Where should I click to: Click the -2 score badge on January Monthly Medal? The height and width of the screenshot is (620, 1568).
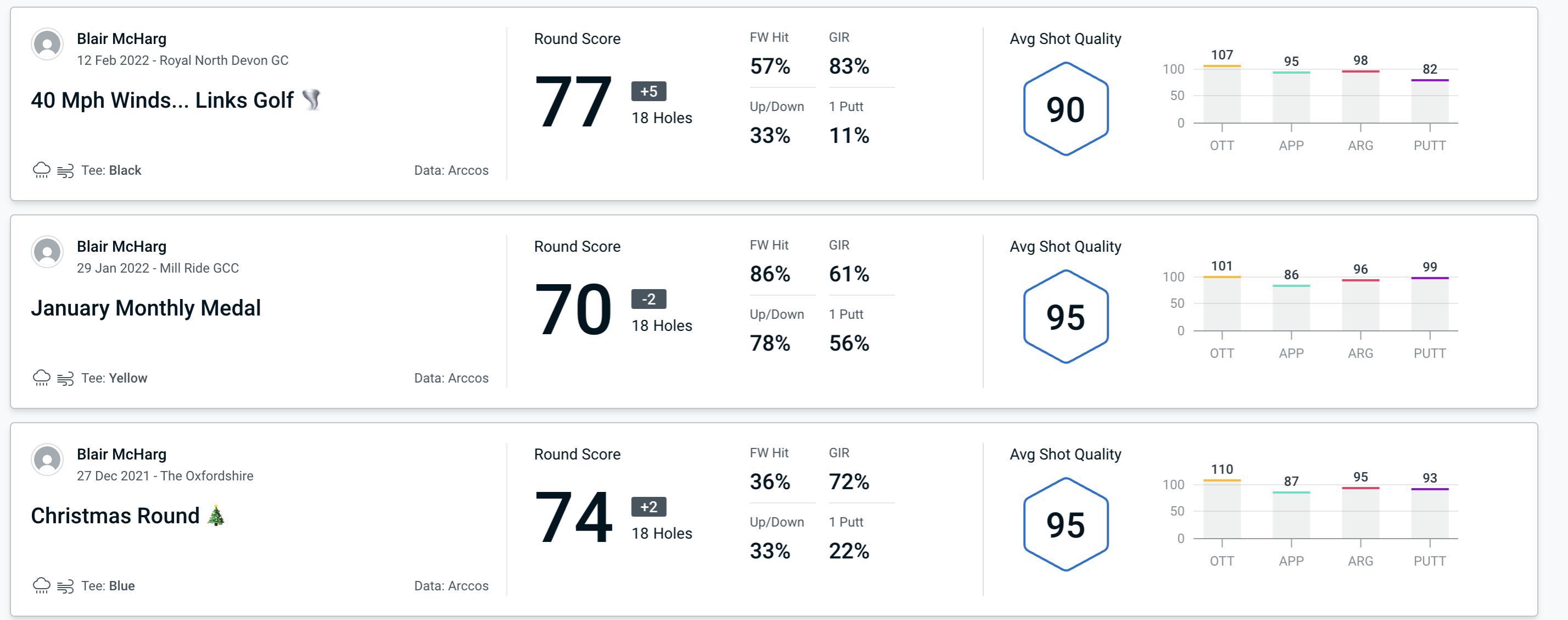click(644, 298)
